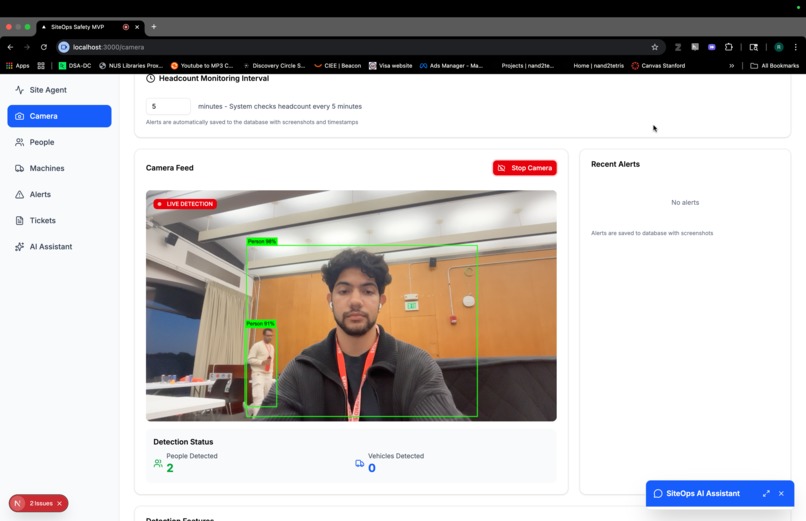Expand the SiteOps AI Assistant chat window
The height and width of the screenshot is (521, 806).
[x=766, y=493]
